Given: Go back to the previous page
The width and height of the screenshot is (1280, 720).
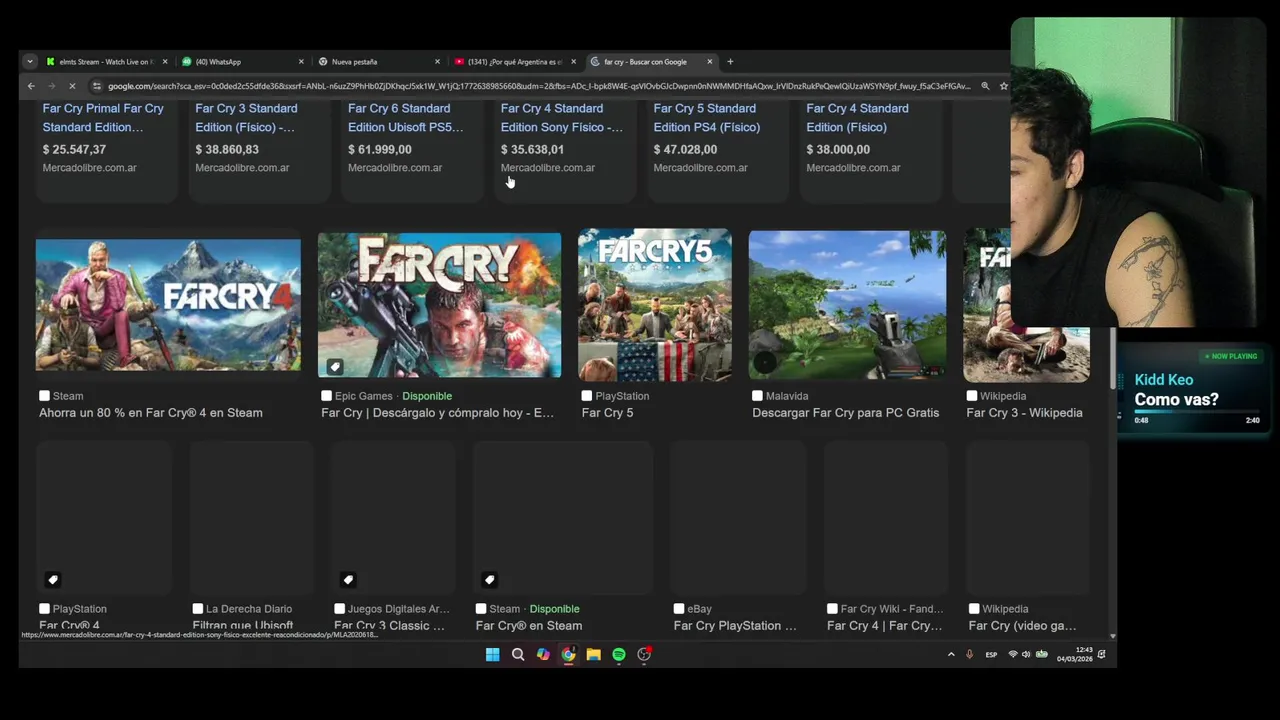Looking at the screenshot, I should pyautogui.click(x=31, y=86).
